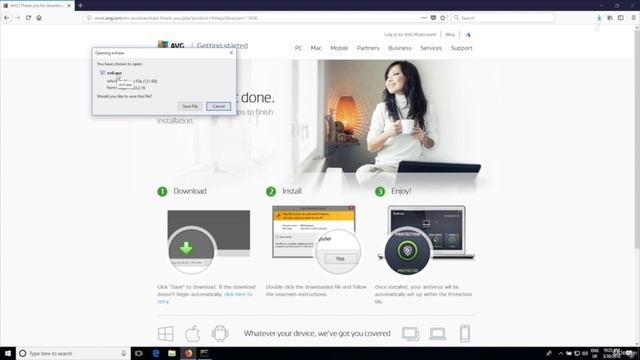Save page to Pocket icon
The image size is (640, 360).
433,18
